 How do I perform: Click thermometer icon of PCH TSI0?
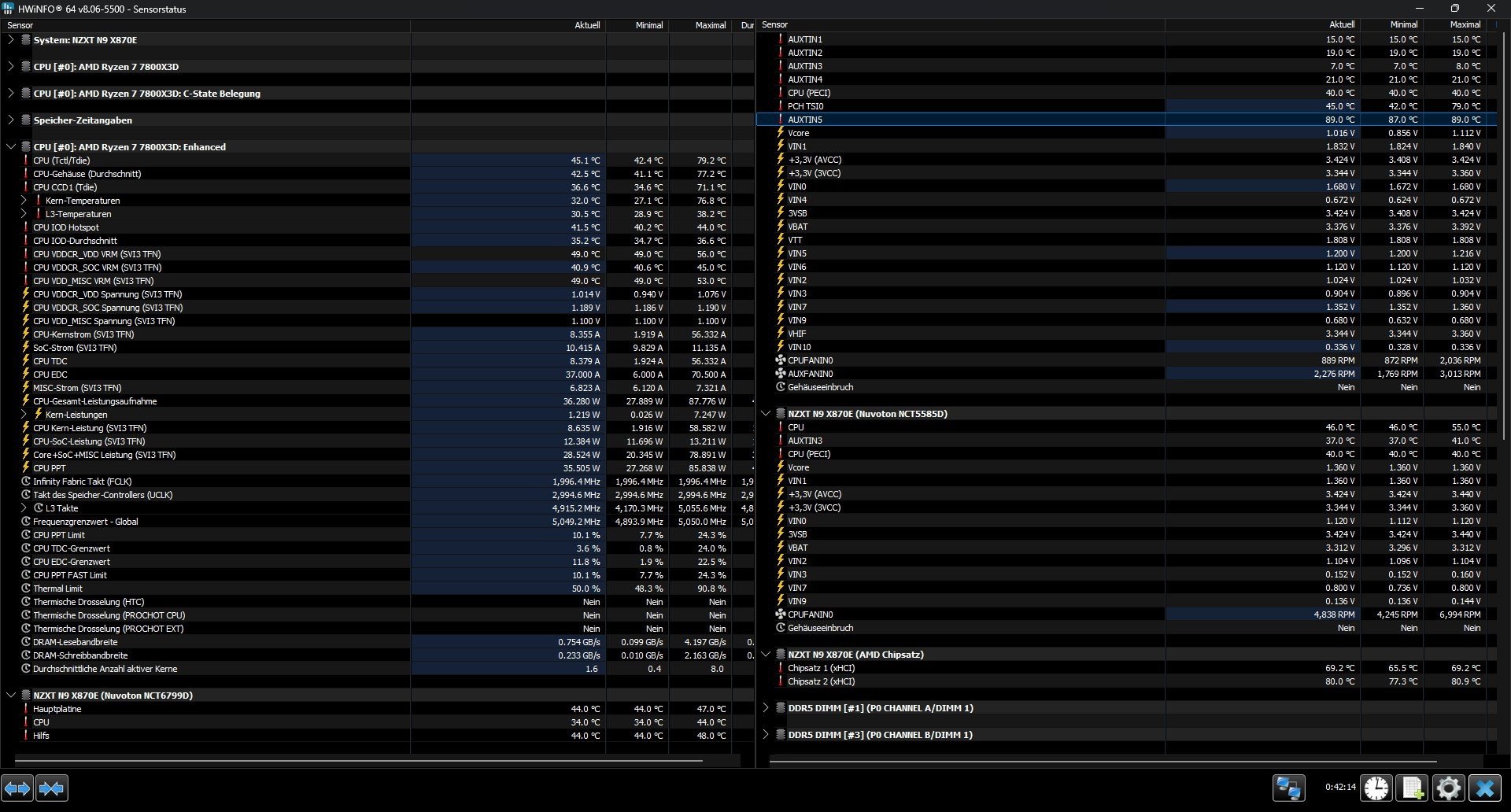(781, 106)
